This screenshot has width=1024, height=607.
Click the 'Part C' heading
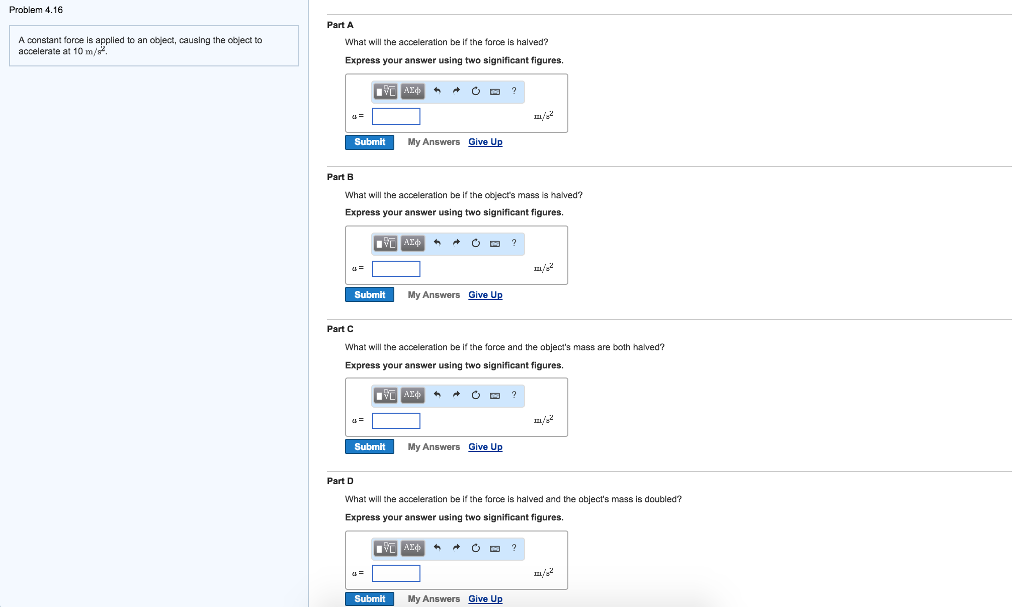340,329
